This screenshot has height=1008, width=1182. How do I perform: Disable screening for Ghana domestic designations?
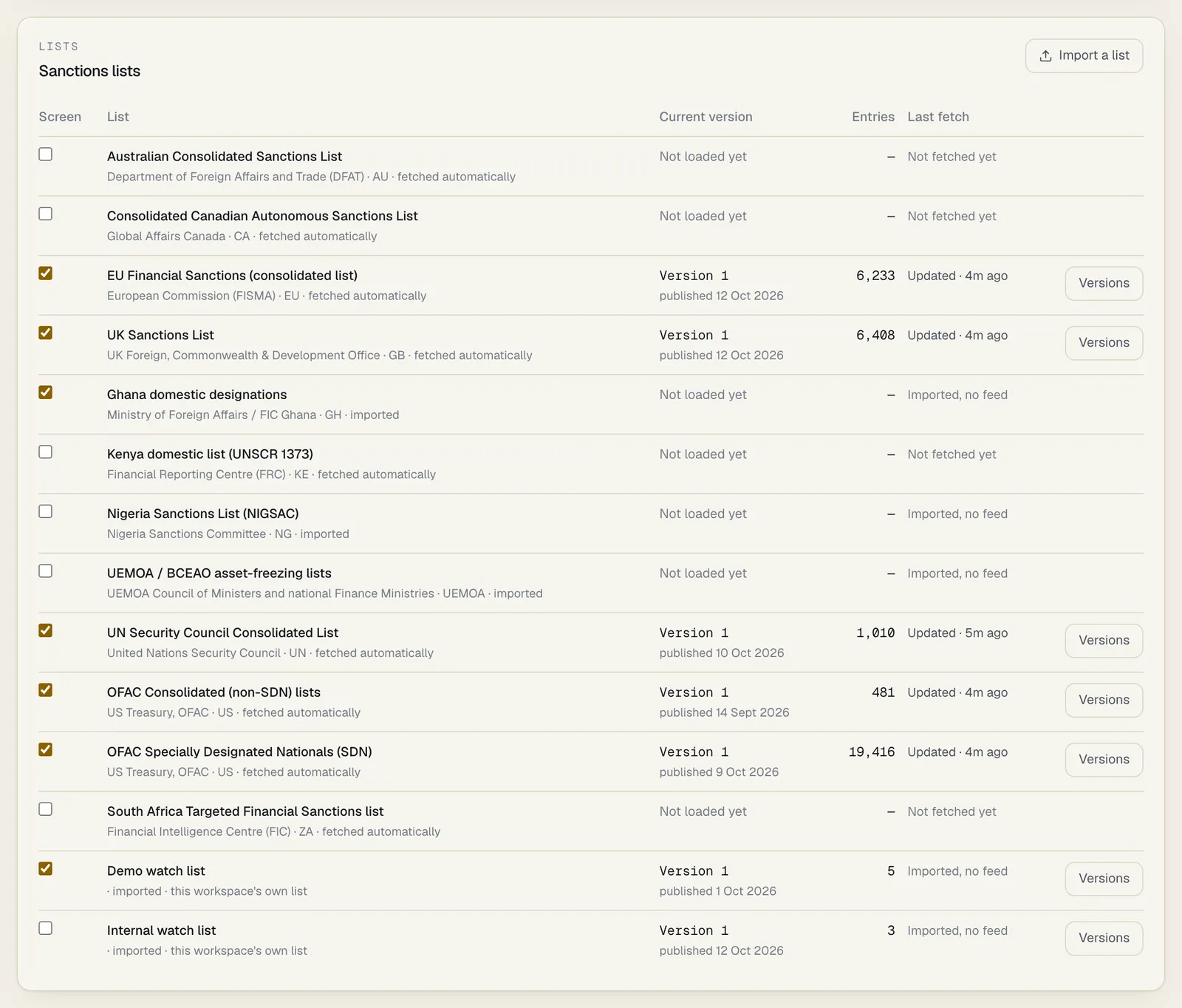[x=46, y=392]
